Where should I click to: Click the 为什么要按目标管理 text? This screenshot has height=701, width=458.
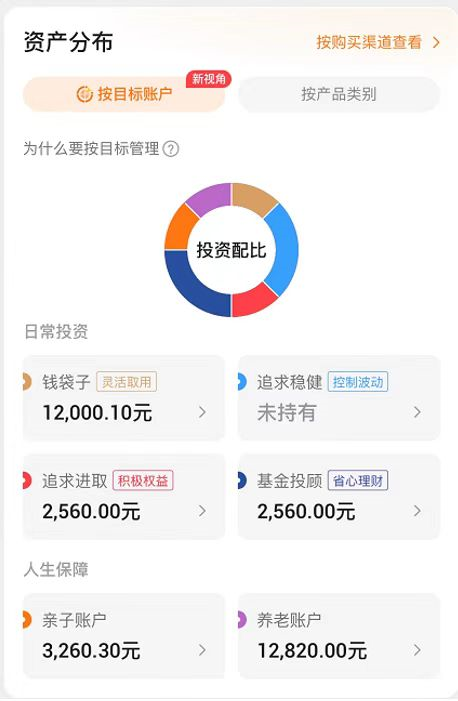point(91,148)
